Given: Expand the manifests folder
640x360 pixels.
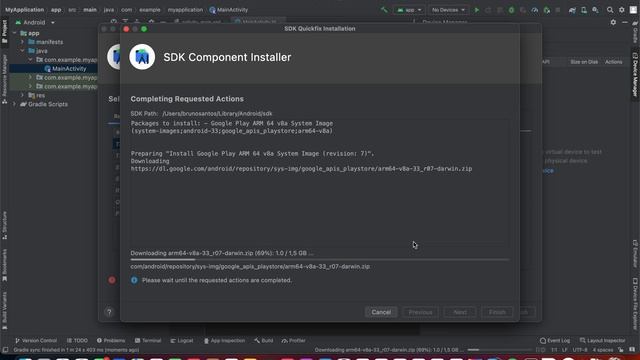Looking at the screenshot, I should click(22, 42).
